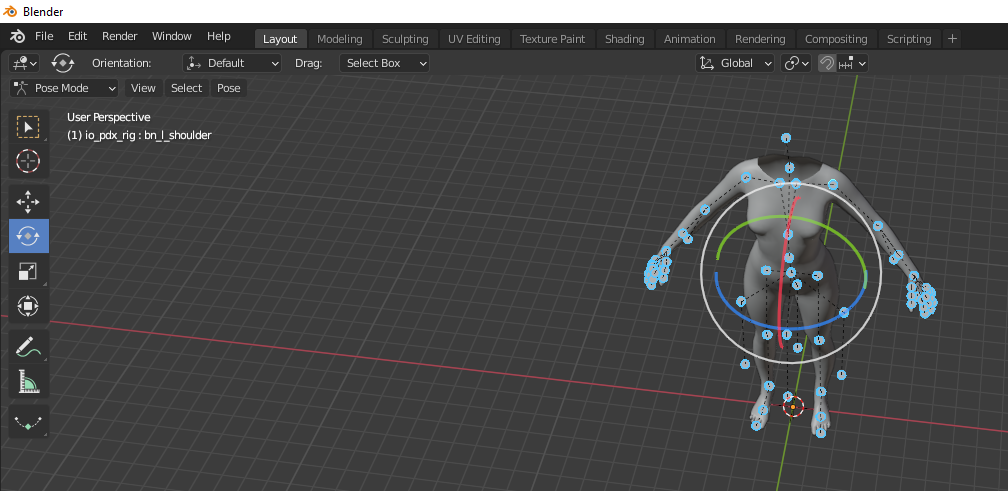Open the Global transform orientation dropdown
This screenshot has height=491, width=1008.
pos(735,63)
